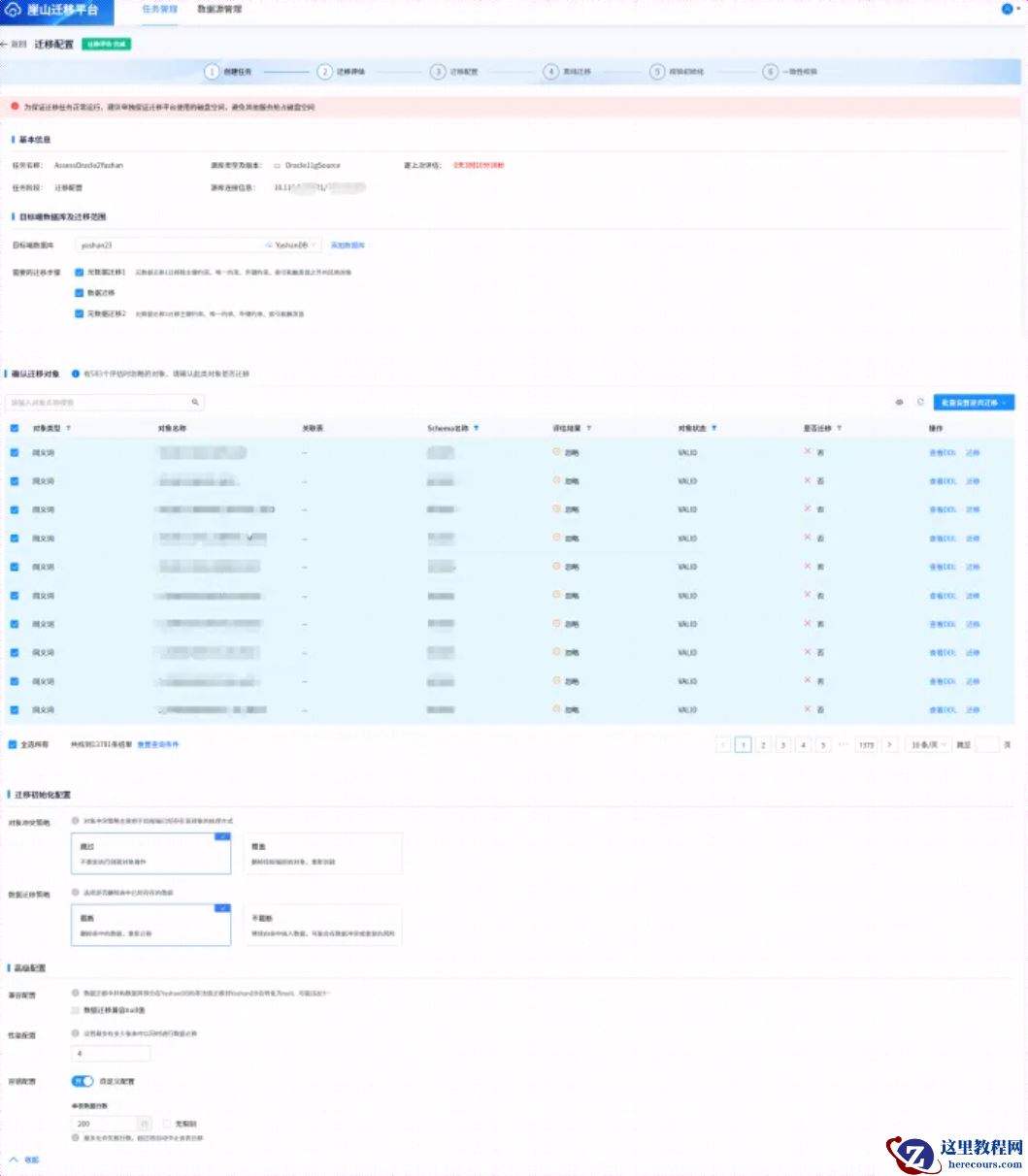Screen dimensions: 1028x1176
Task: Click the filter icon beside Schema名称 column
Action: (476, 428)
